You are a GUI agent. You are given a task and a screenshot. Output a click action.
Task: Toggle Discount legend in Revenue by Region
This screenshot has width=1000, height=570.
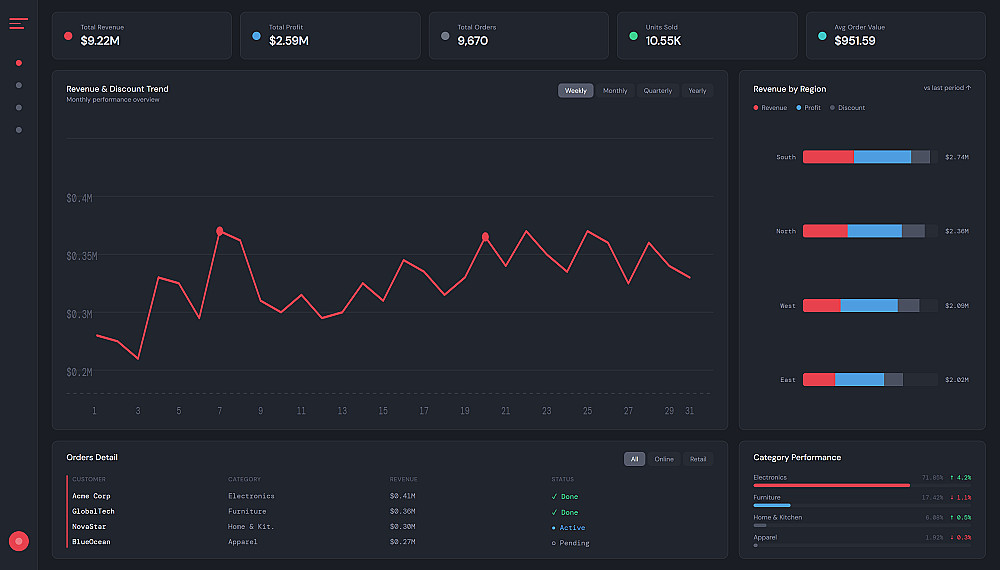848,108
